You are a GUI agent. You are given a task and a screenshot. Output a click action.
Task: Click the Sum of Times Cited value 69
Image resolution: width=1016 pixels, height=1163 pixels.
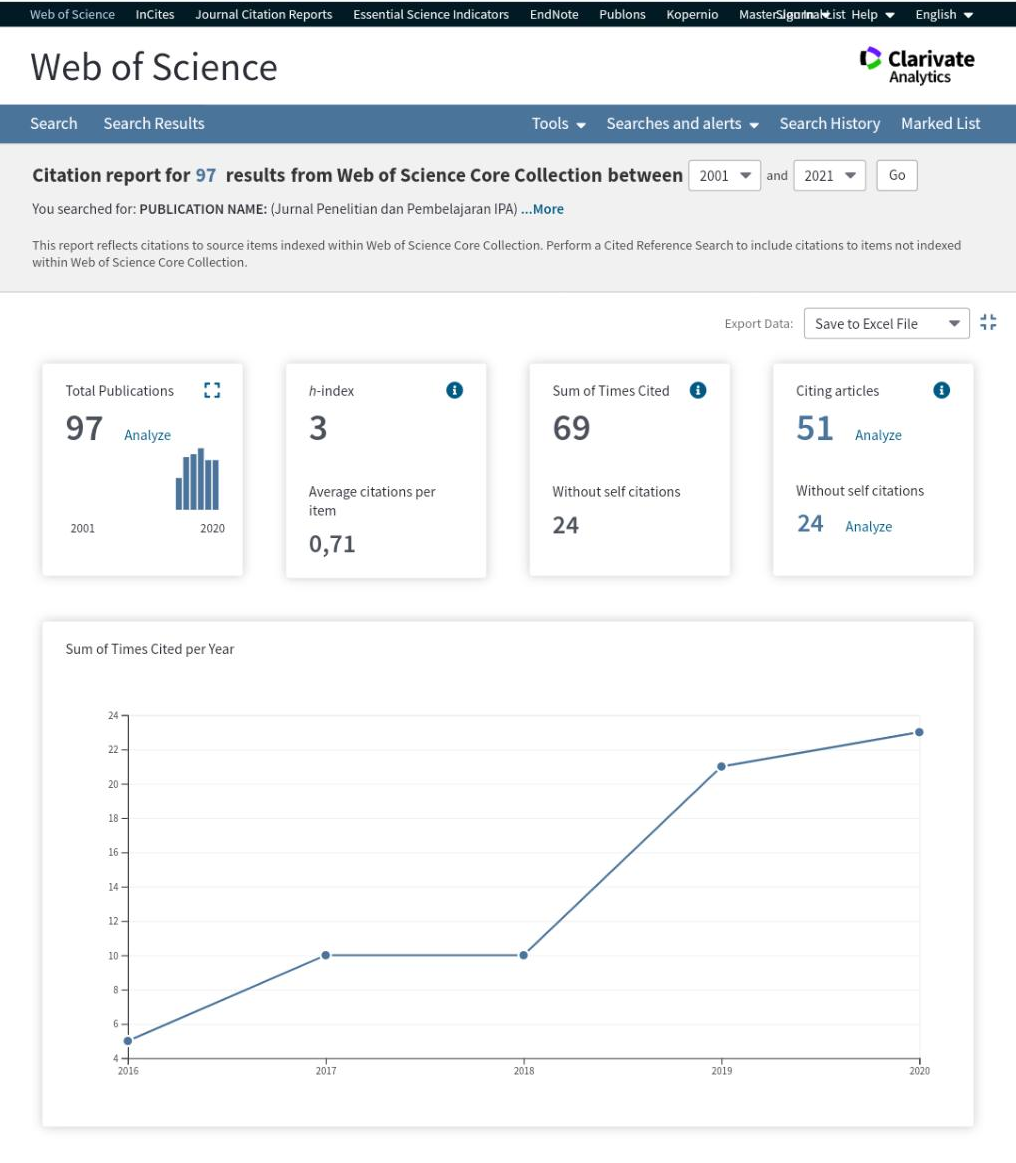click(571, 428)
